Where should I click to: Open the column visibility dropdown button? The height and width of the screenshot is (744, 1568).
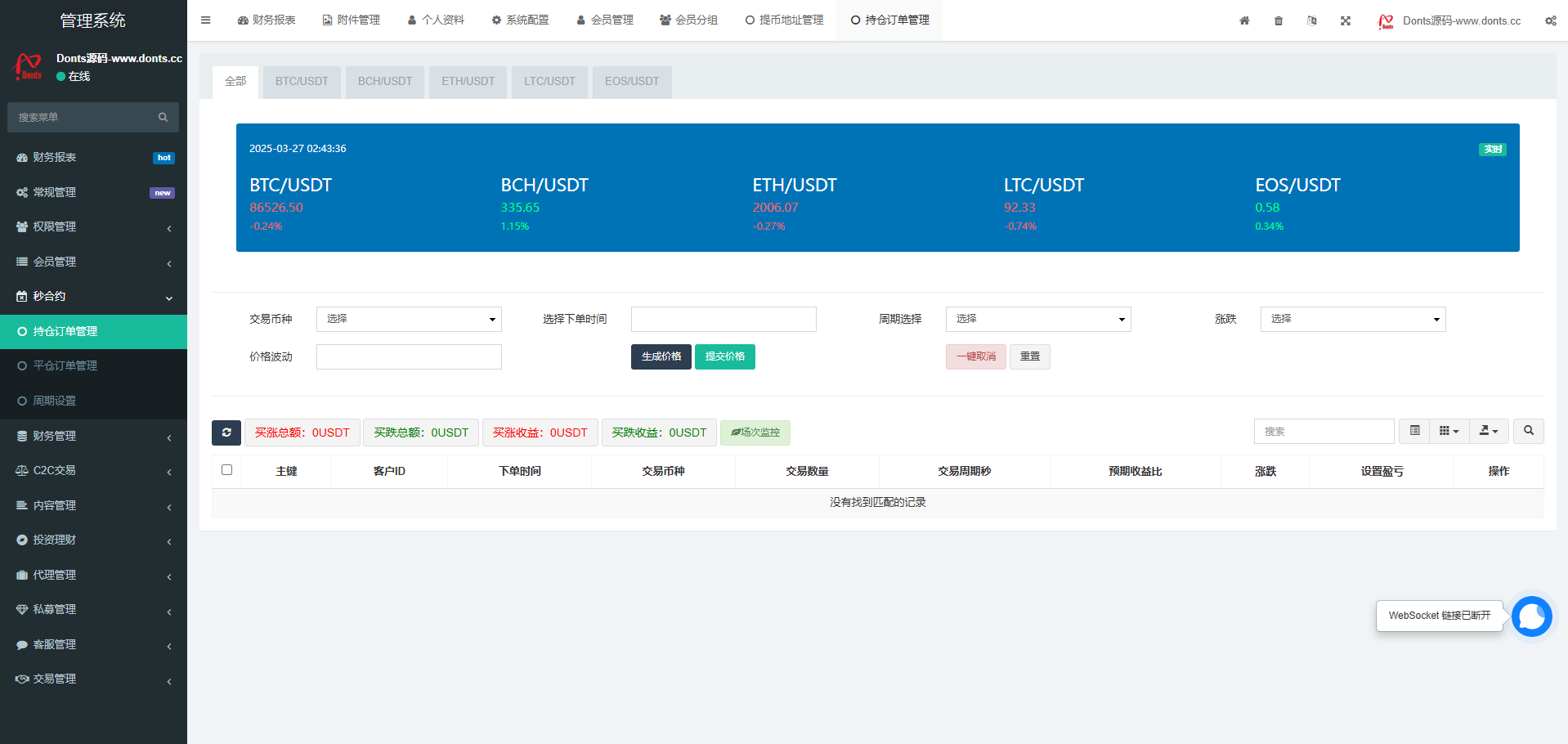click(1449, 431)
